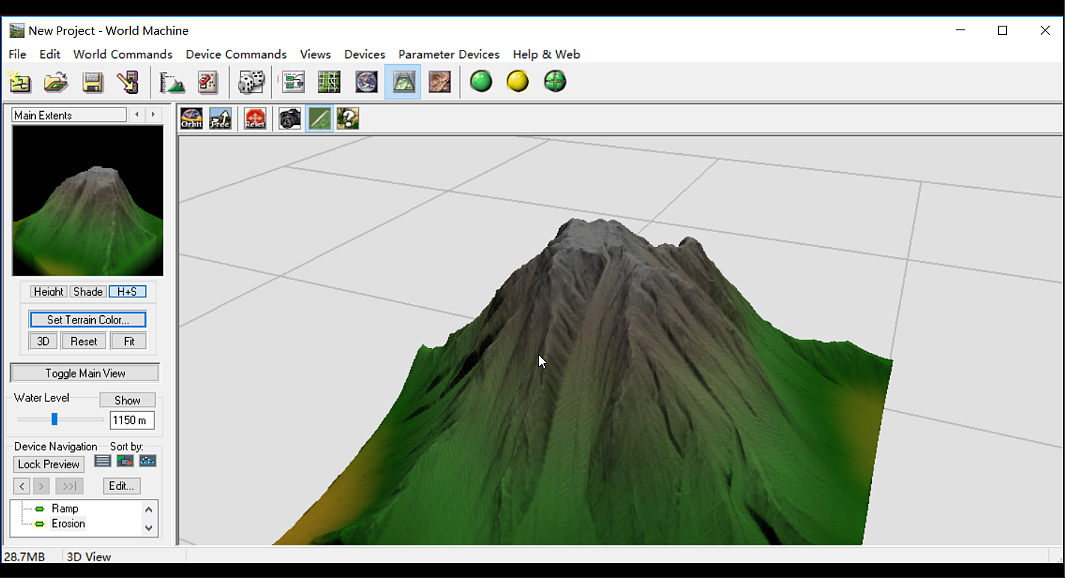Click the green crosshair build icon
This screenshot has width=1065, height=578.
555,82
